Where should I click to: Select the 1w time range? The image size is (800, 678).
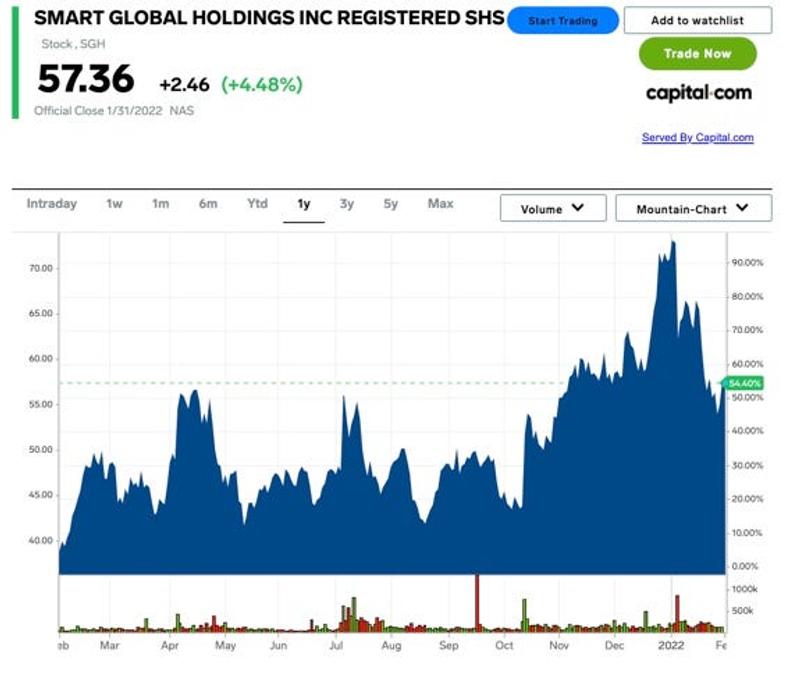tap(114, 204)
